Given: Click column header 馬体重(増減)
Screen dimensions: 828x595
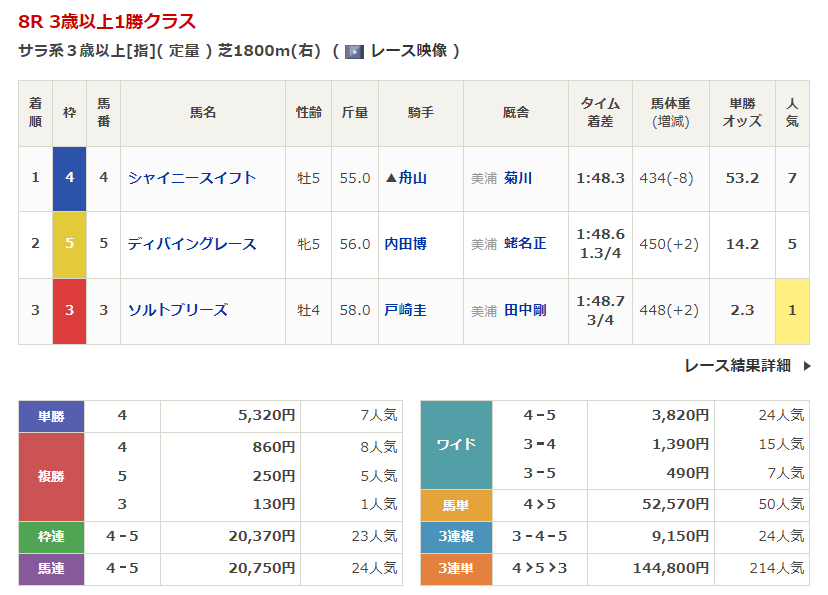Looking at the screenshot, I should click(x=671, y=112).
